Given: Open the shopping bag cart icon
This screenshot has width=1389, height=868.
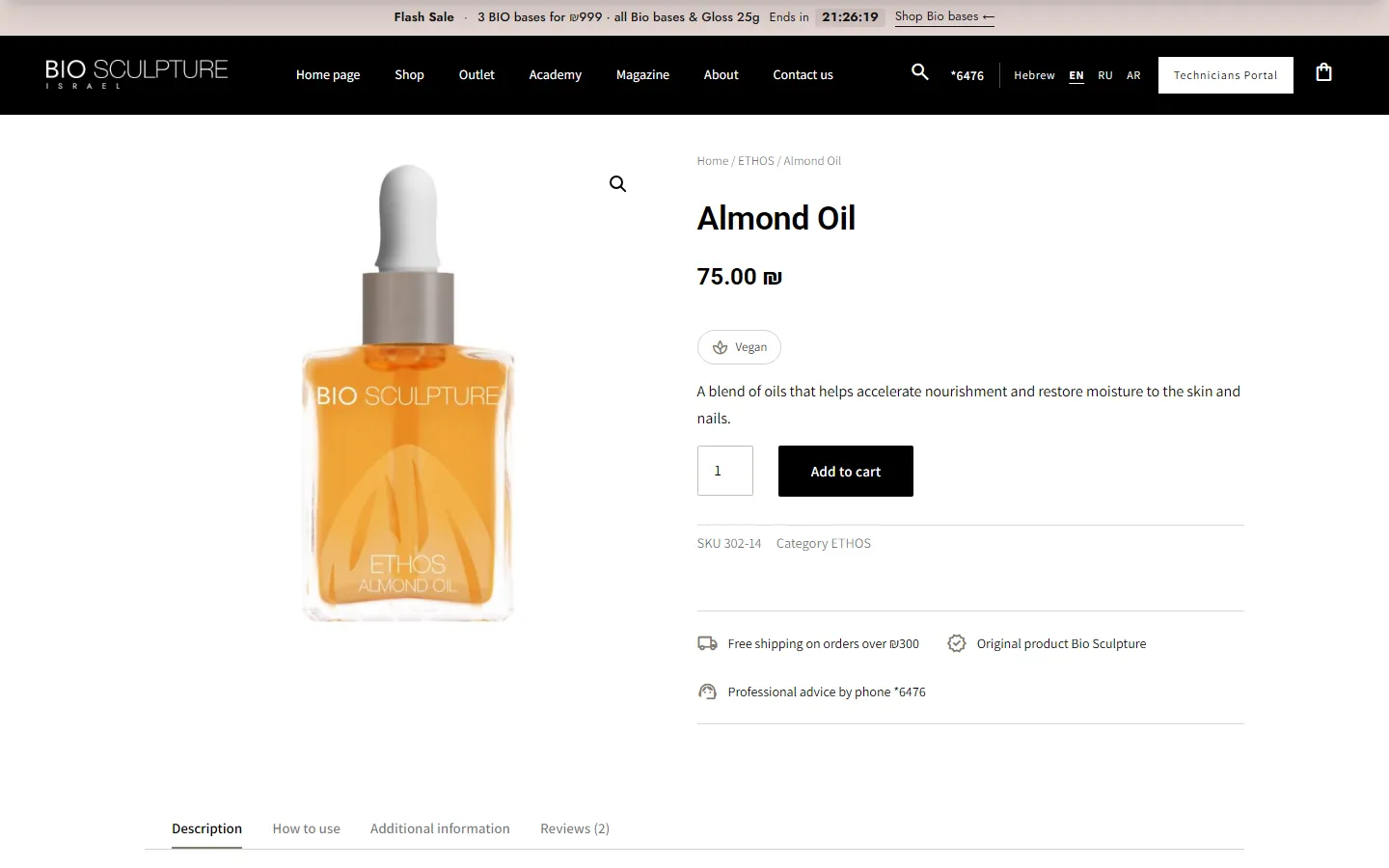Looking at the screenshot, I should 1323,72.
